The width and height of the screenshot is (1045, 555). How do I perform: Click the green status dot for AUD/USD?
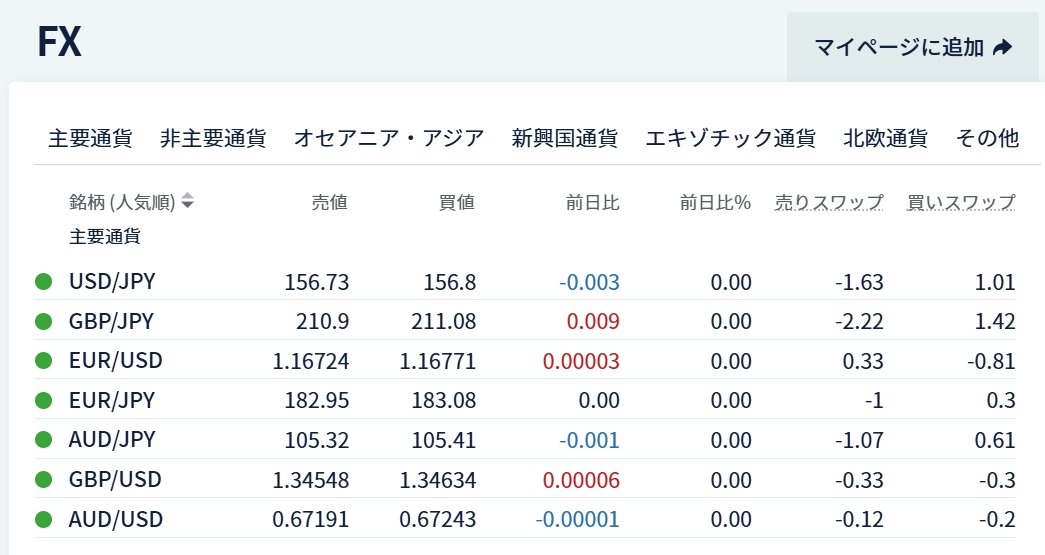[x=43, y=519]
